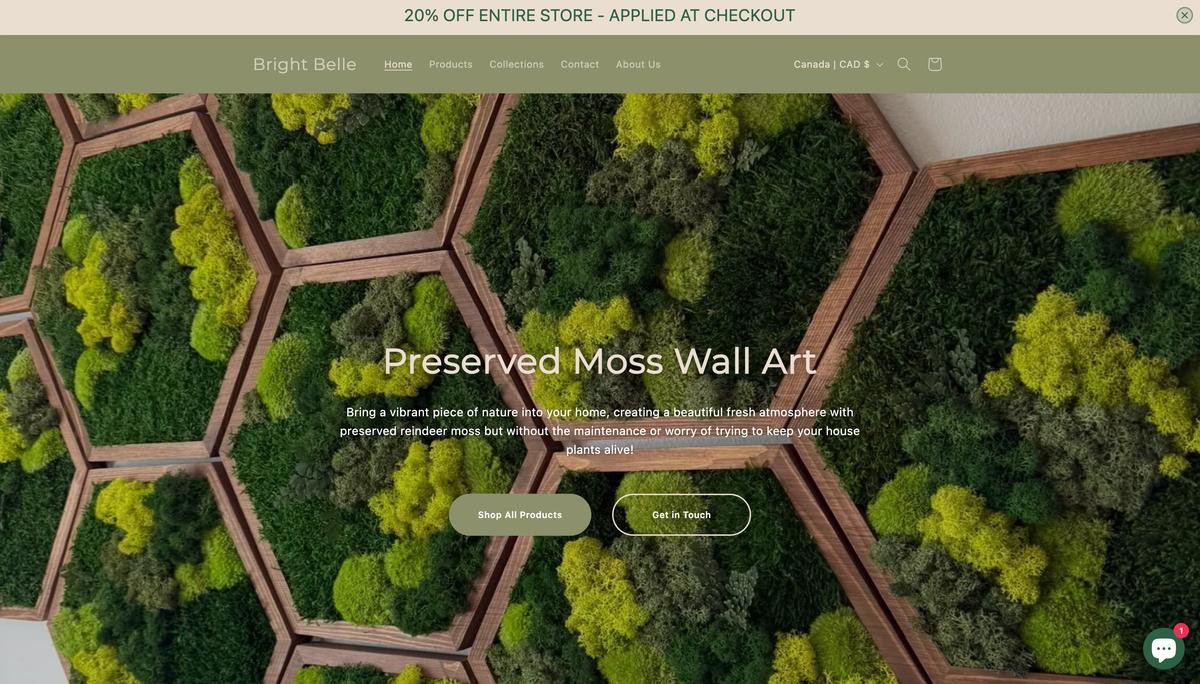
Task: Click the Bright Belle store logo
Action: [305, 64]
